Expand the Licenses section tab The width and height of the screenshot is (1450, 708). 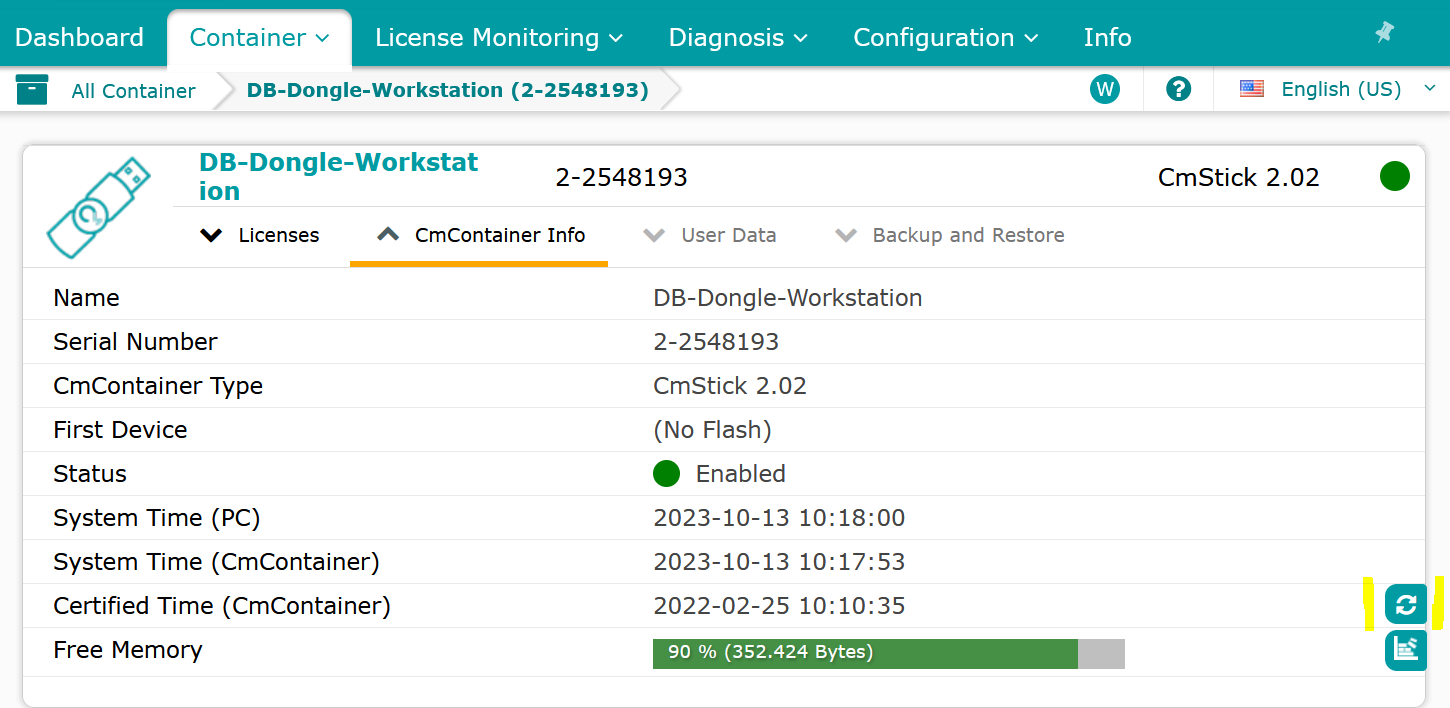tap(260, 236)
